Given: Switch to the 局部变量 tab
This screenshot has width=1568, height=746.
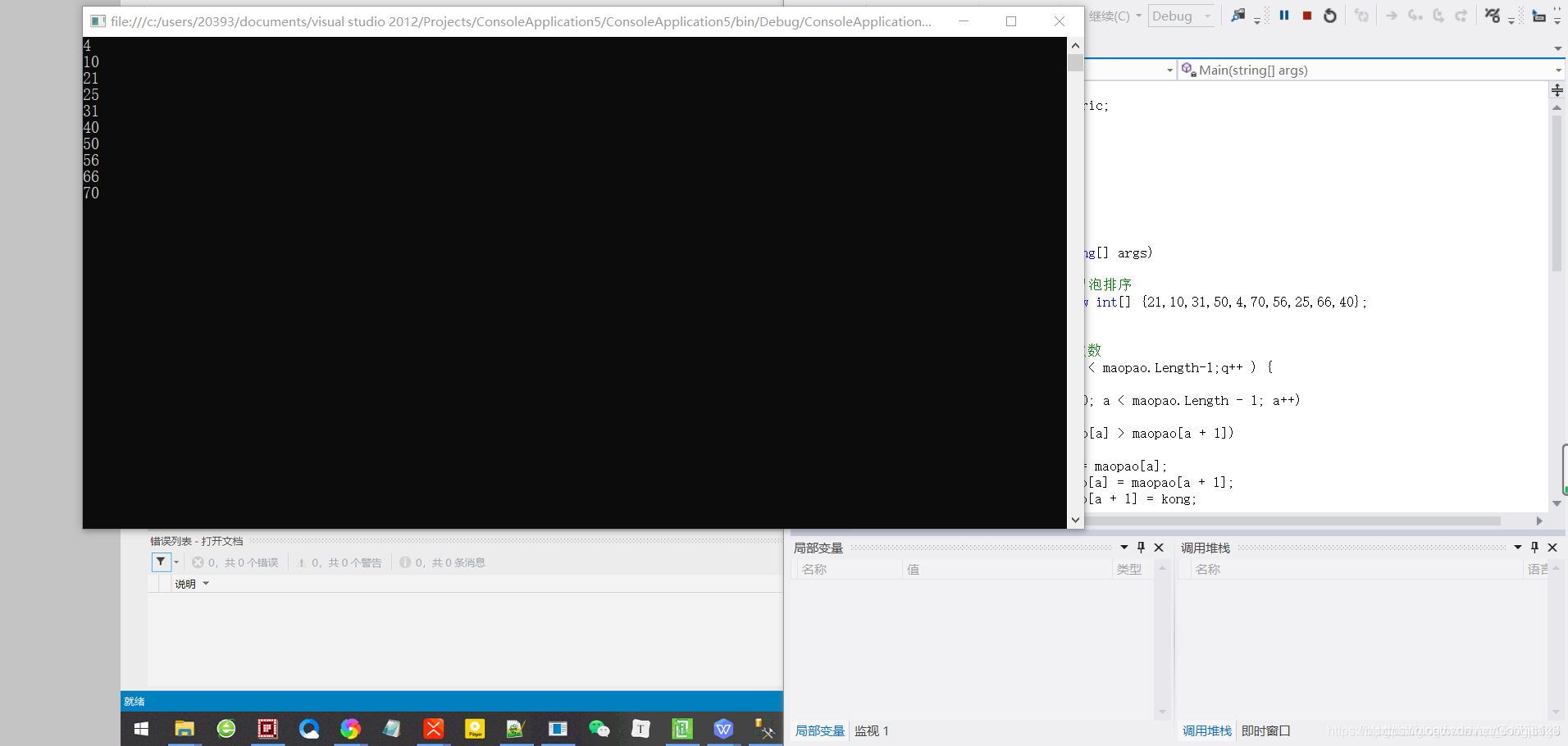Looking at the screenshot, I should (x=819, y=730).
